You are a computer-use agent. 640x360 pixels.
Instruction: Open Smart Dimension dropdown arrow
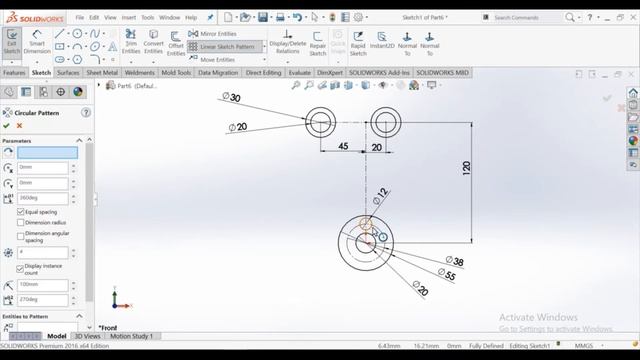(x=37, y=62)
